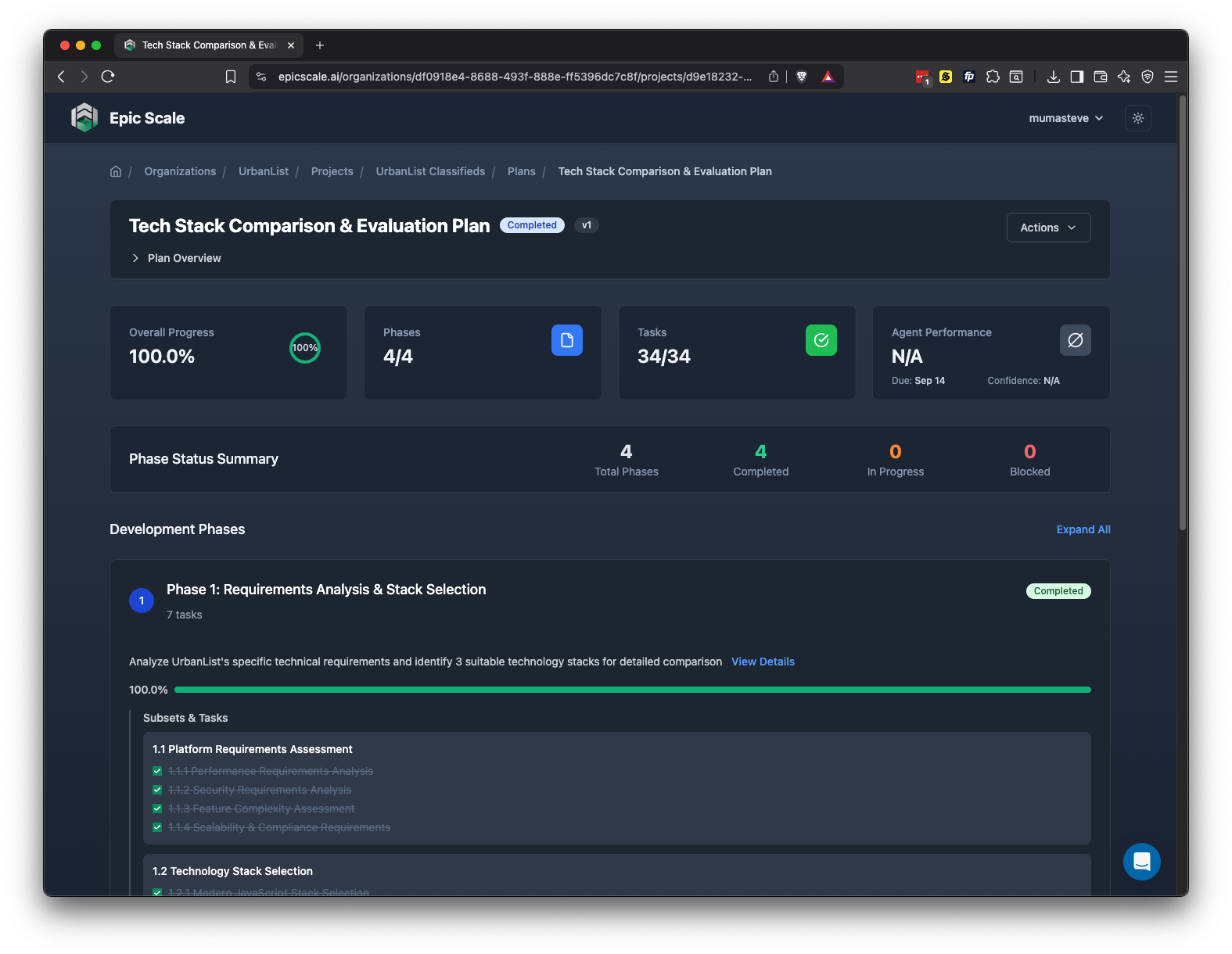Click View Details link in Phase 1

click(x=763, y=662)
